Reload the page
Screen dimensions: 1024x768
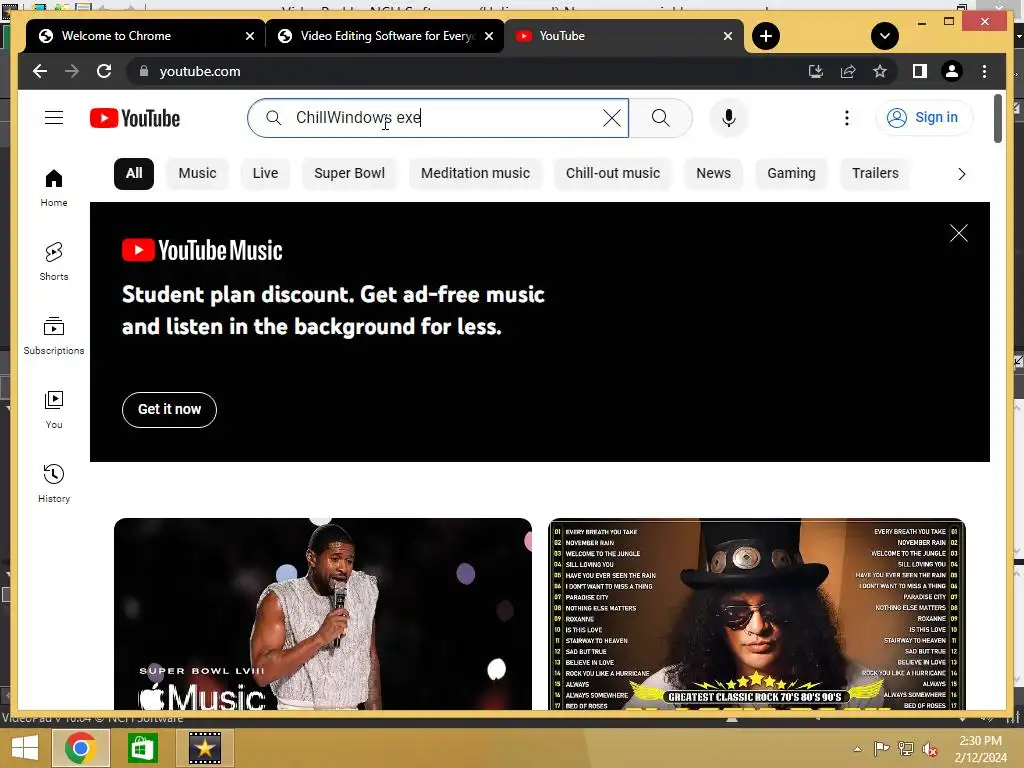104,71
